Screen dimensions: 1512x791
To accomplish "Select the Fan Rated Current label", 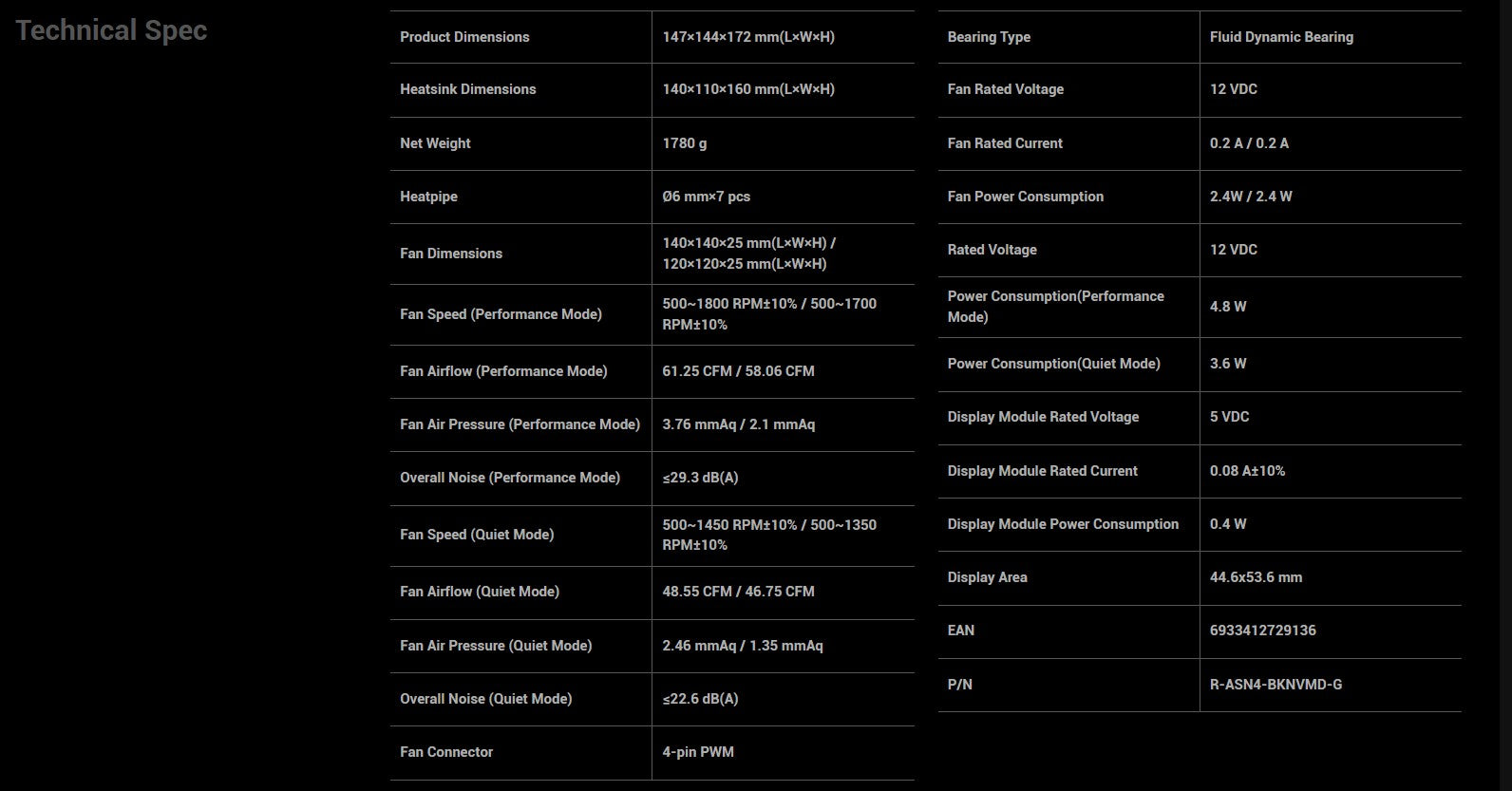I will point(1005,143).
